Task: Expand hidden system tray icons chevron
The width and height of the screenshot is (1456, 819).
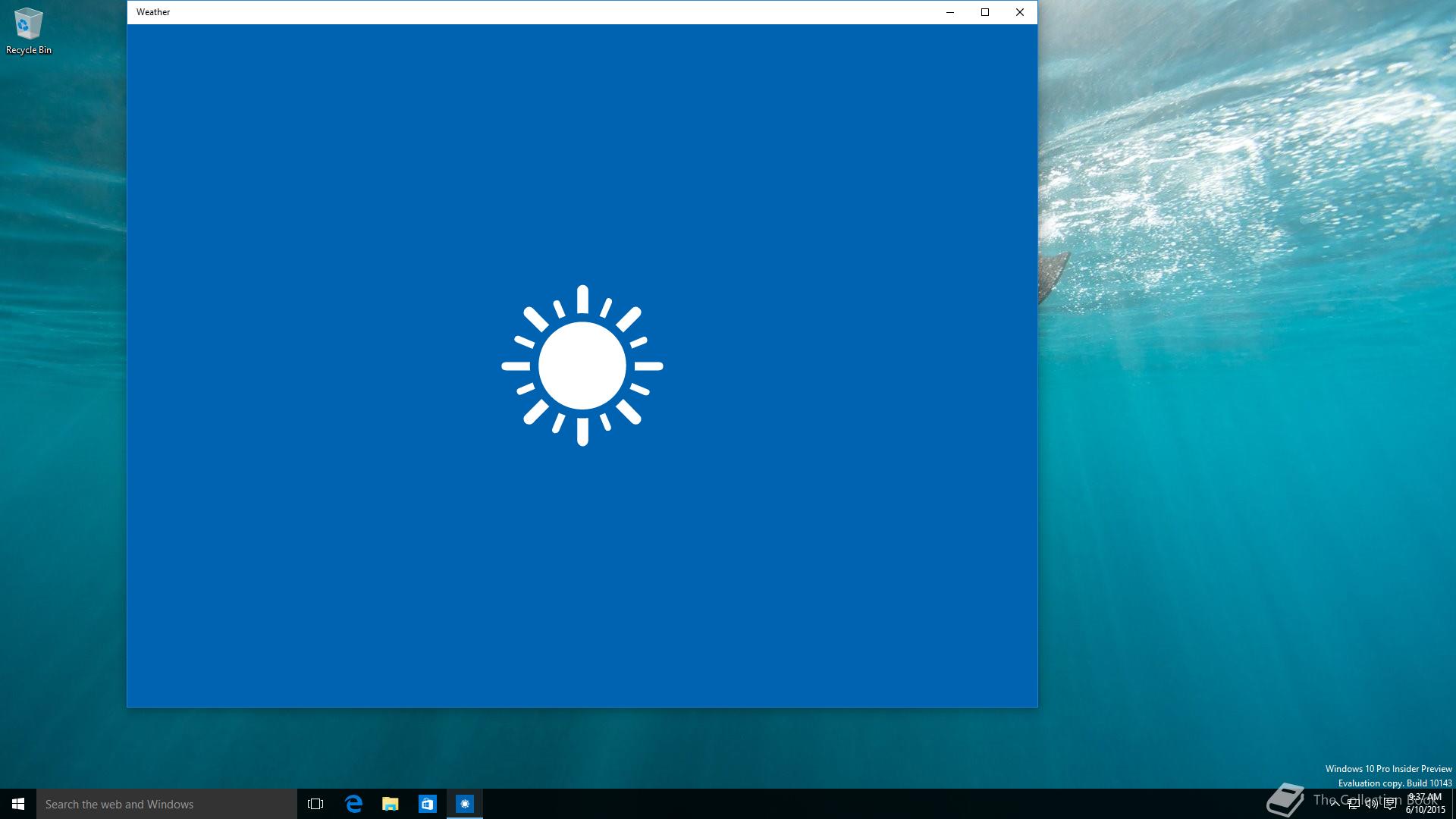Action: (x=1335, y=805)
